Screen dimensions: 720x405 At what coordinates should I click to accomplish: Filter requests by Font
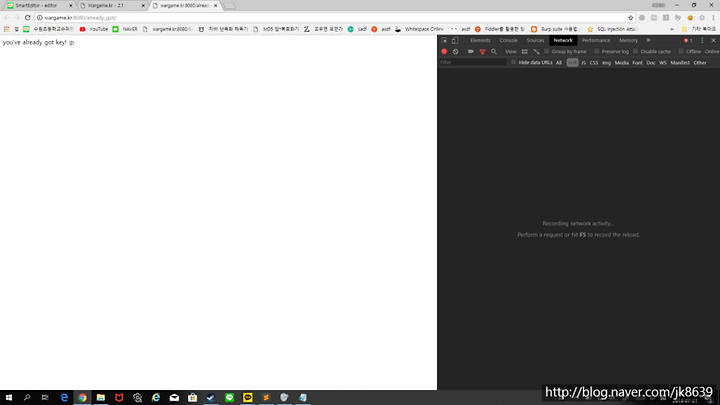pyautogui.click(x=637, y=62)
